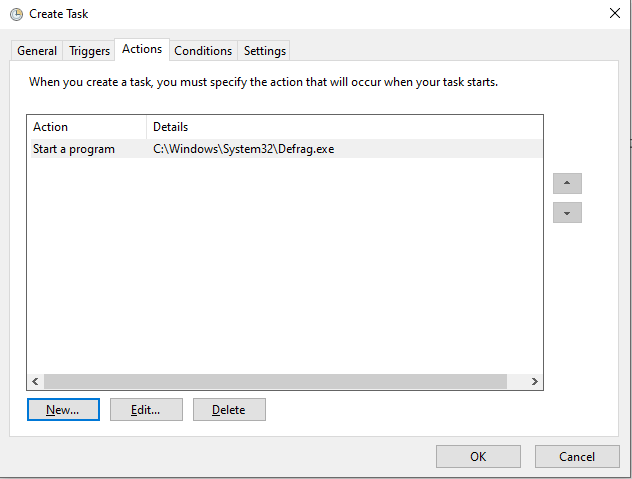The width and height of the screenshot is (632, 479).
Task: Click the Action column header
Action: tap(86, 127)
